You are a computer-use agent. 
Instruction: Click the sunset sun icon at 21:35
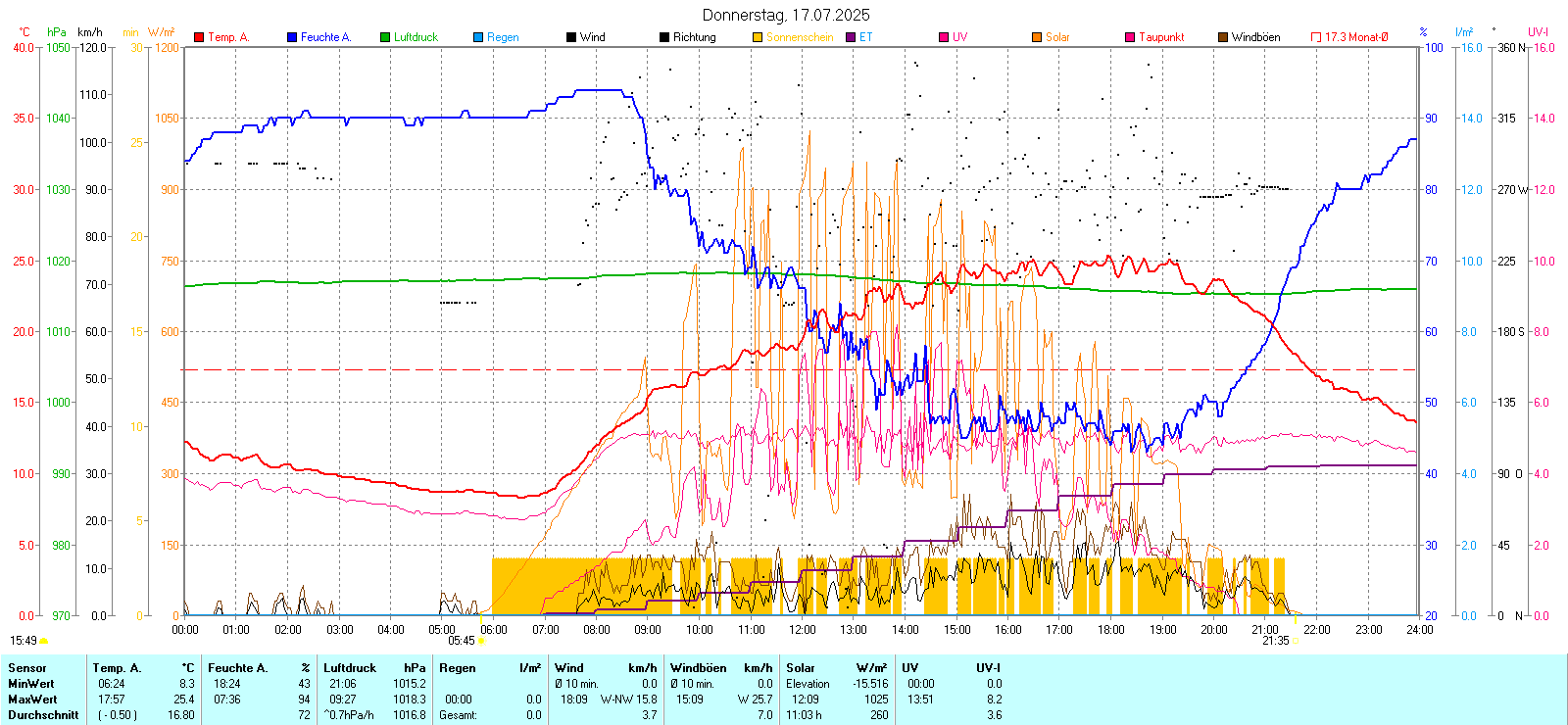pyautogui.click(x=1296, y=641)
